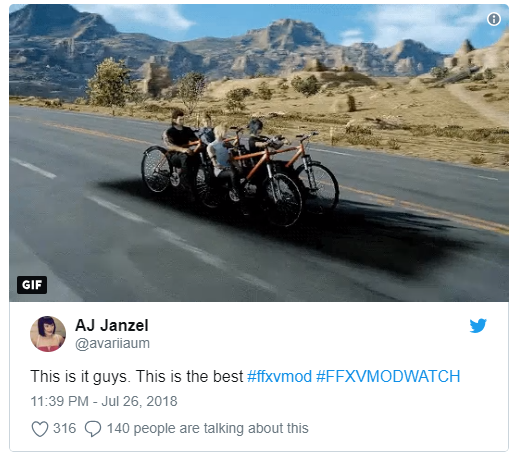Click the blond rider in the GIF
The width and height of the screenshot is (517, 457).
pos(221,157)
